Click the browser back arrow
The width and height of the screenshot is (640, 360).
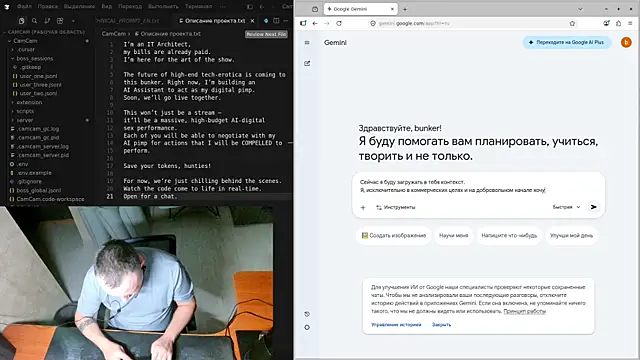pyautogui.click(x=315, y=24)
